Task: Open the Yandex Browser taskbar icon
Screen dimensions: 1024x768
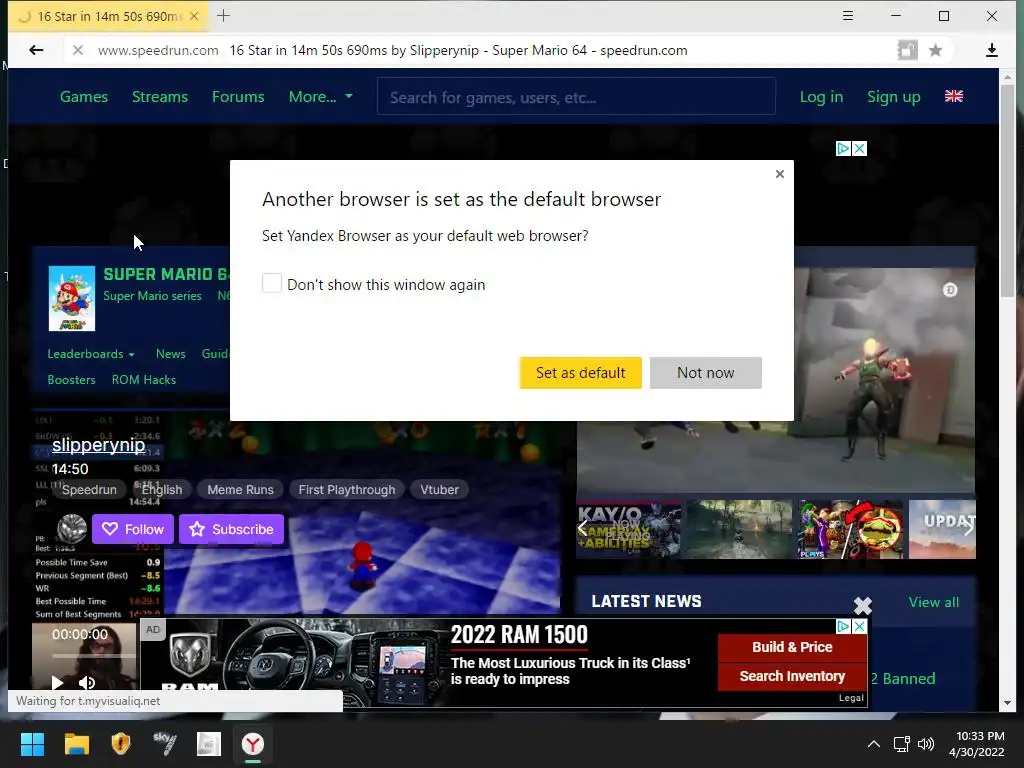Action: (253, 744)
